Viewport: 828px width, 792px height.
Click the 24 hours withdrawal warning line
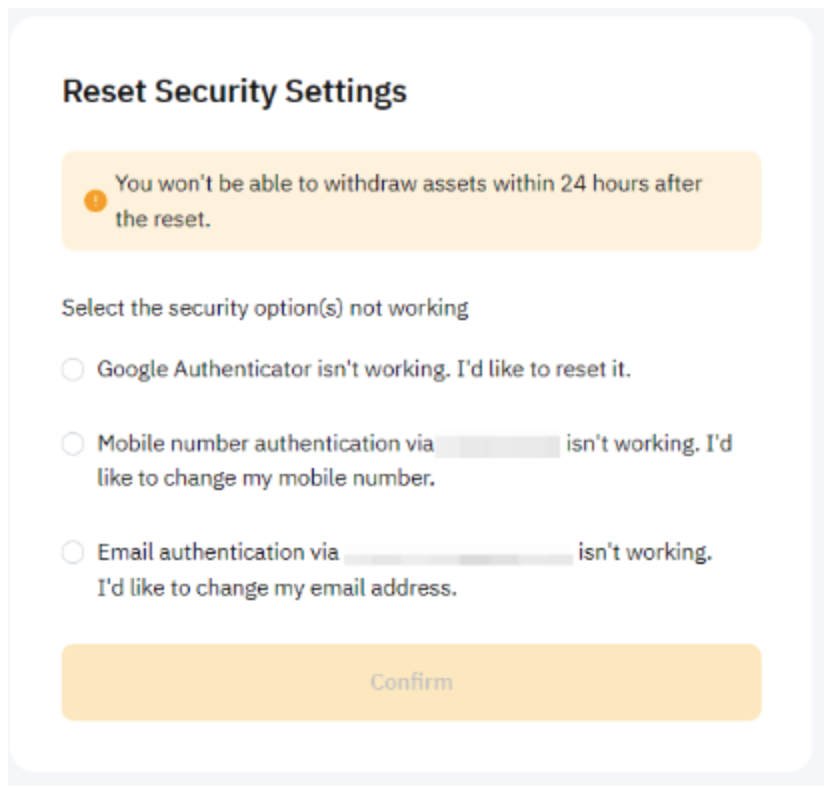(408, 184)
